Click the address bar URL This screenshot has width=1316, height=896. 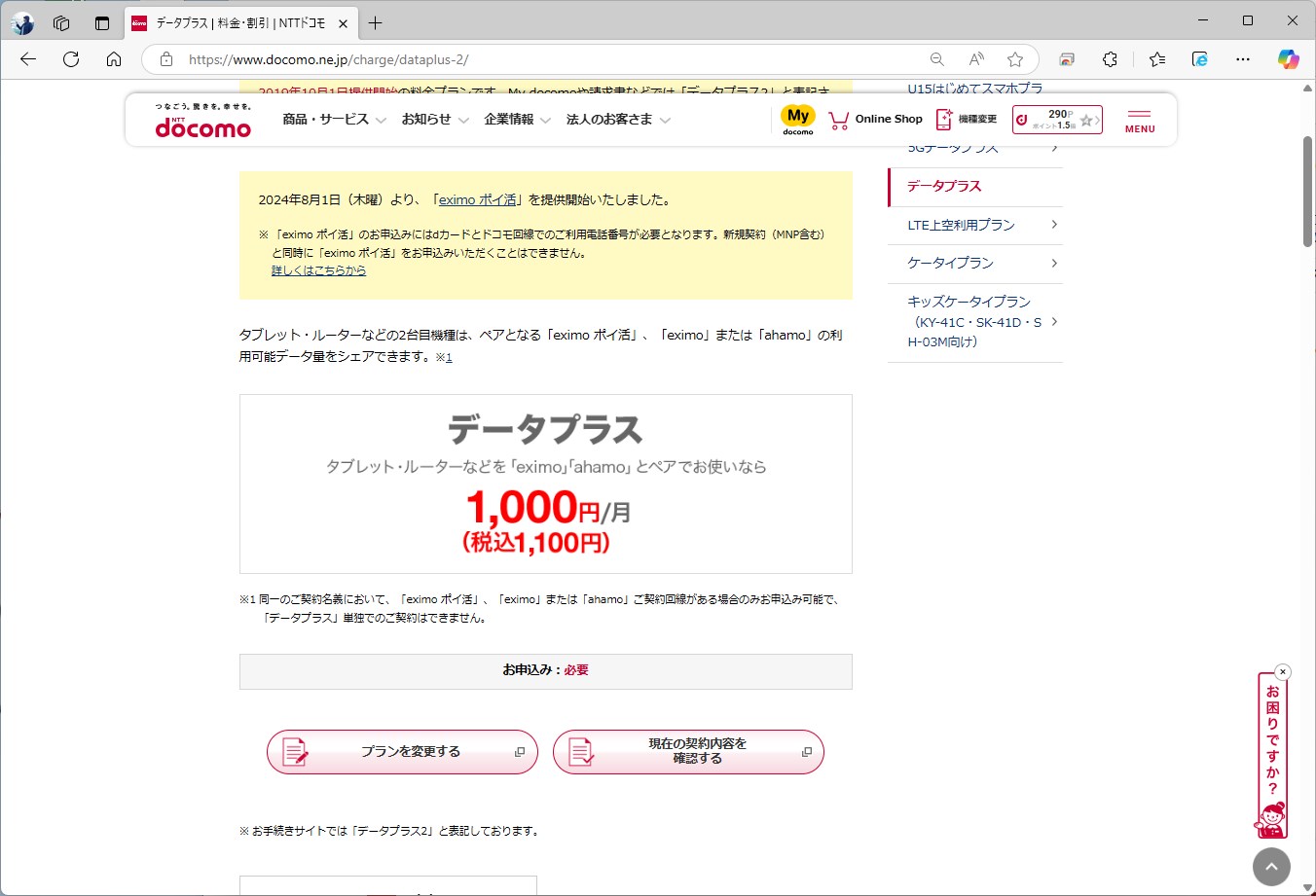(x=328, y=59)
